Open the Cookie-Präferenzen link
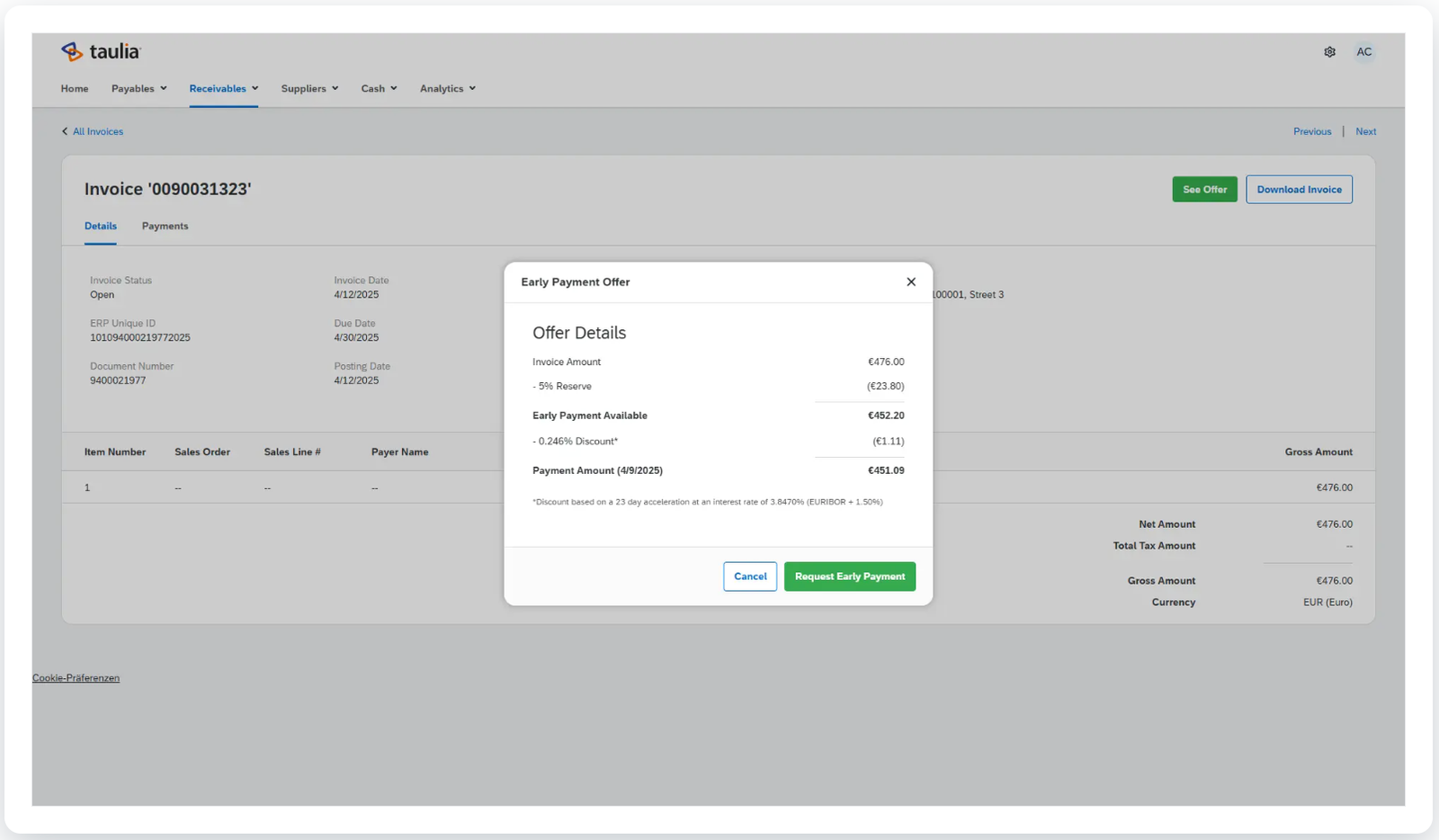This screenshot has height=840, width=1439. point(76,678)
